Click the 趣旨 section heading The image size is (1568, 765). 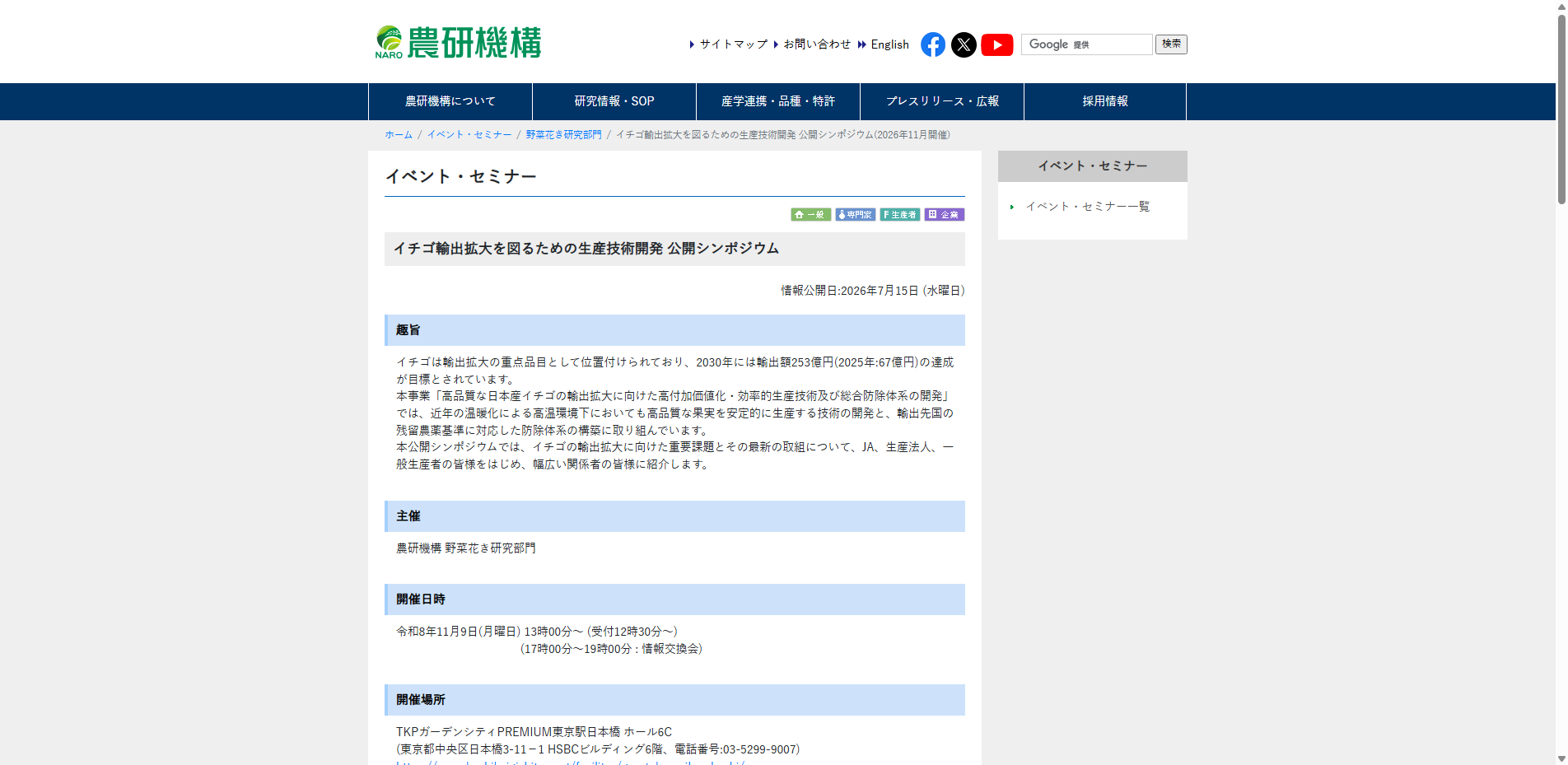pyautogui.click(x=674, y=330)
